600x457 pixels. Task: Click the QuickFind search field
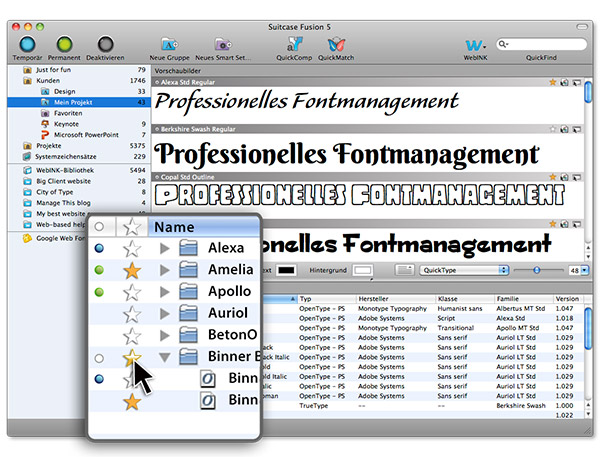(541, 44)
